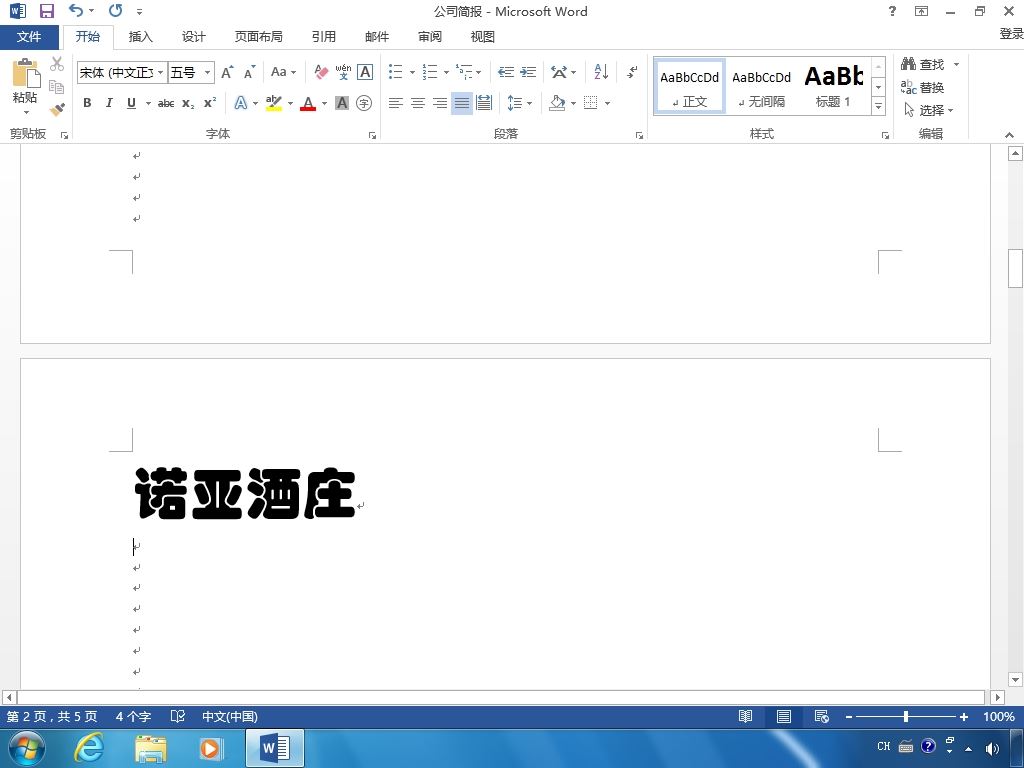Undo the last action
The width and height of the screenshot is (1024, 768).
(76, 10)
